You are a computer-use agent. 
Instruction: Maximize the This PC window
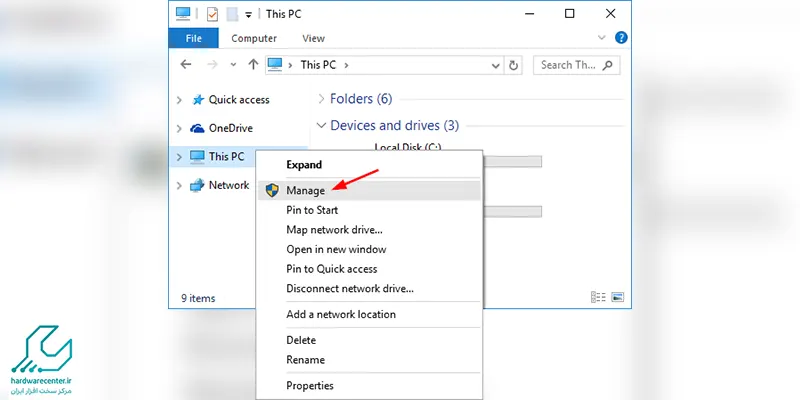point(569,14)
